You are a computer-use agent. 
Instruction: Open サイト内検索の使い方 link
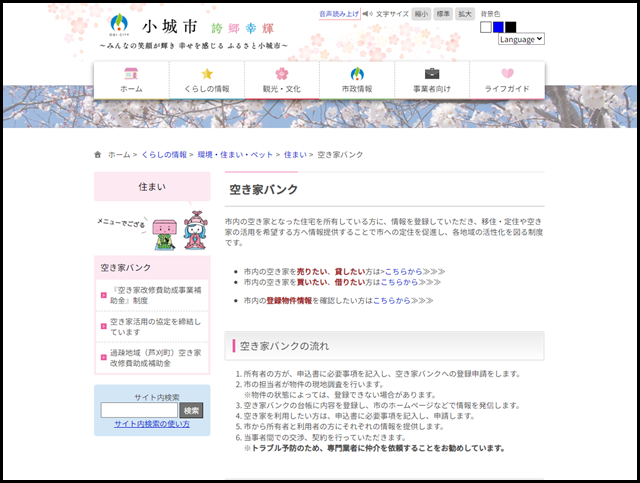tap(152, 424)
